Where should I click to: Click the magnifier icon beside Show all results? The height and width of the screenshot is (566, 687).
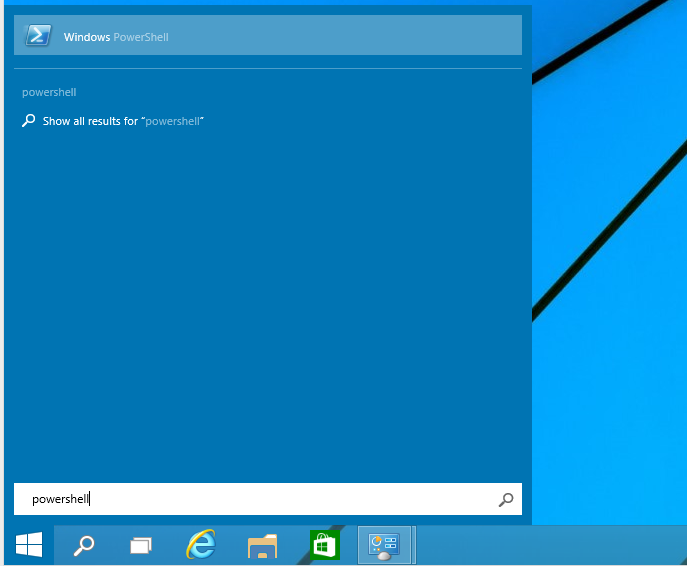28,120
